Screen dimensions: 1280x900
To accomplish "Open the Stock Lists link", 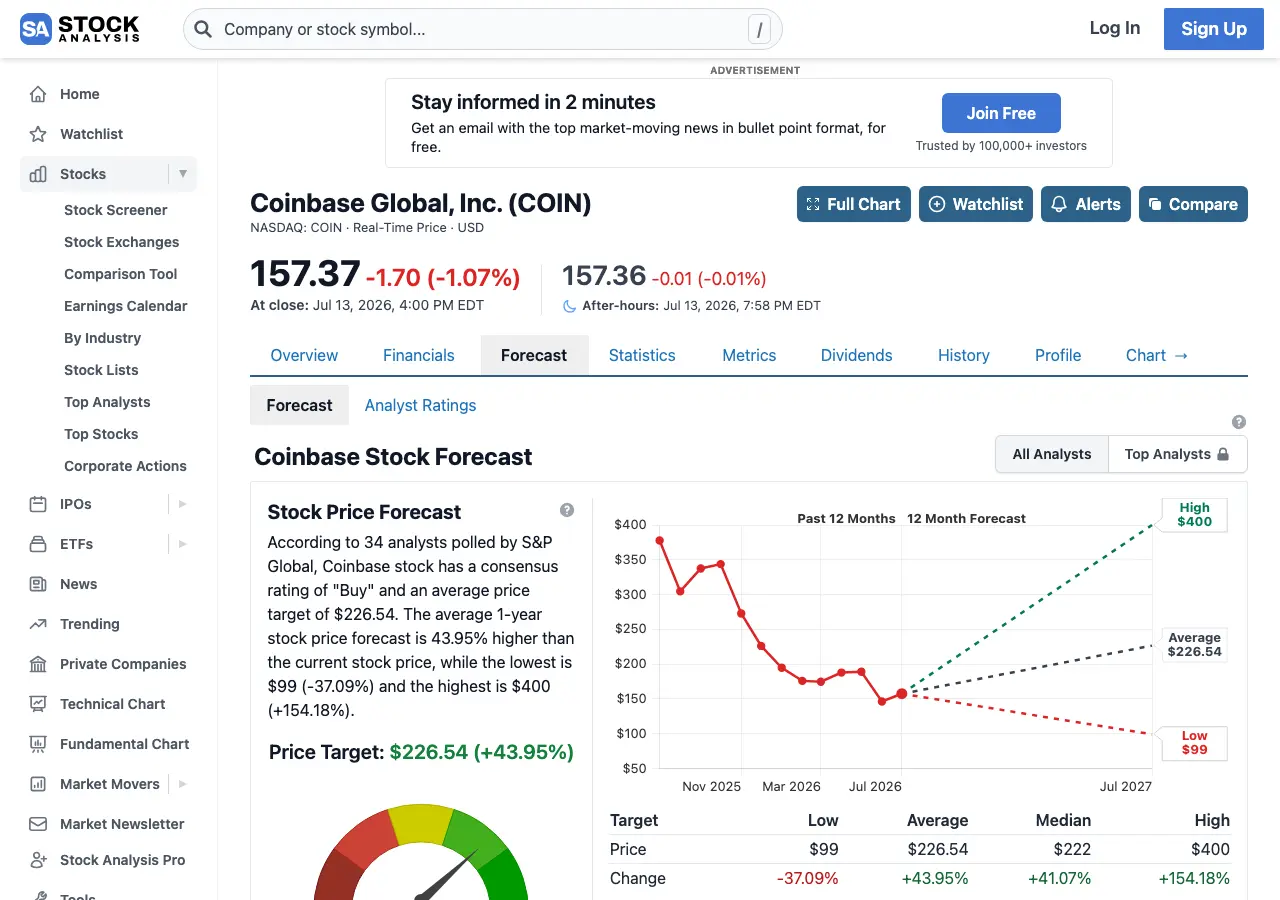I will 102,370.
